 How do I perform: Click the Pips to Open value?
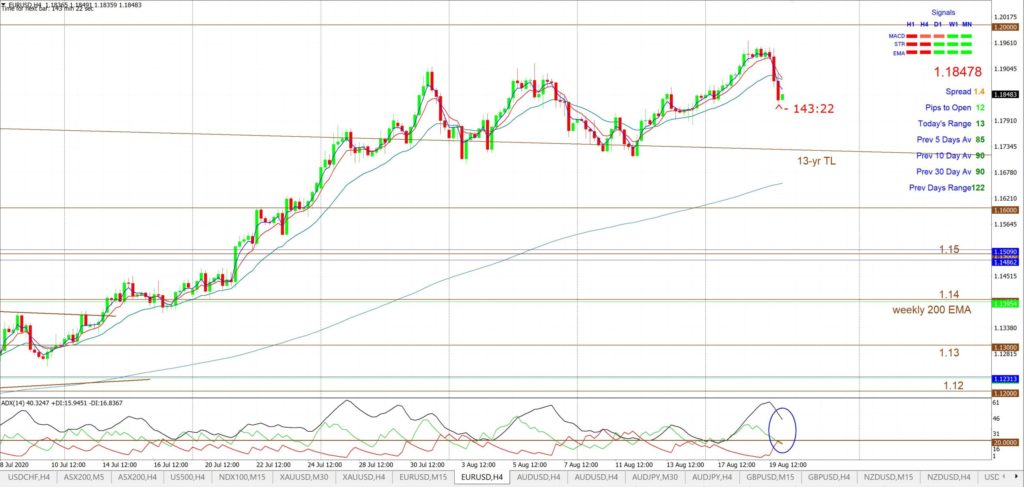click(980, 108)
